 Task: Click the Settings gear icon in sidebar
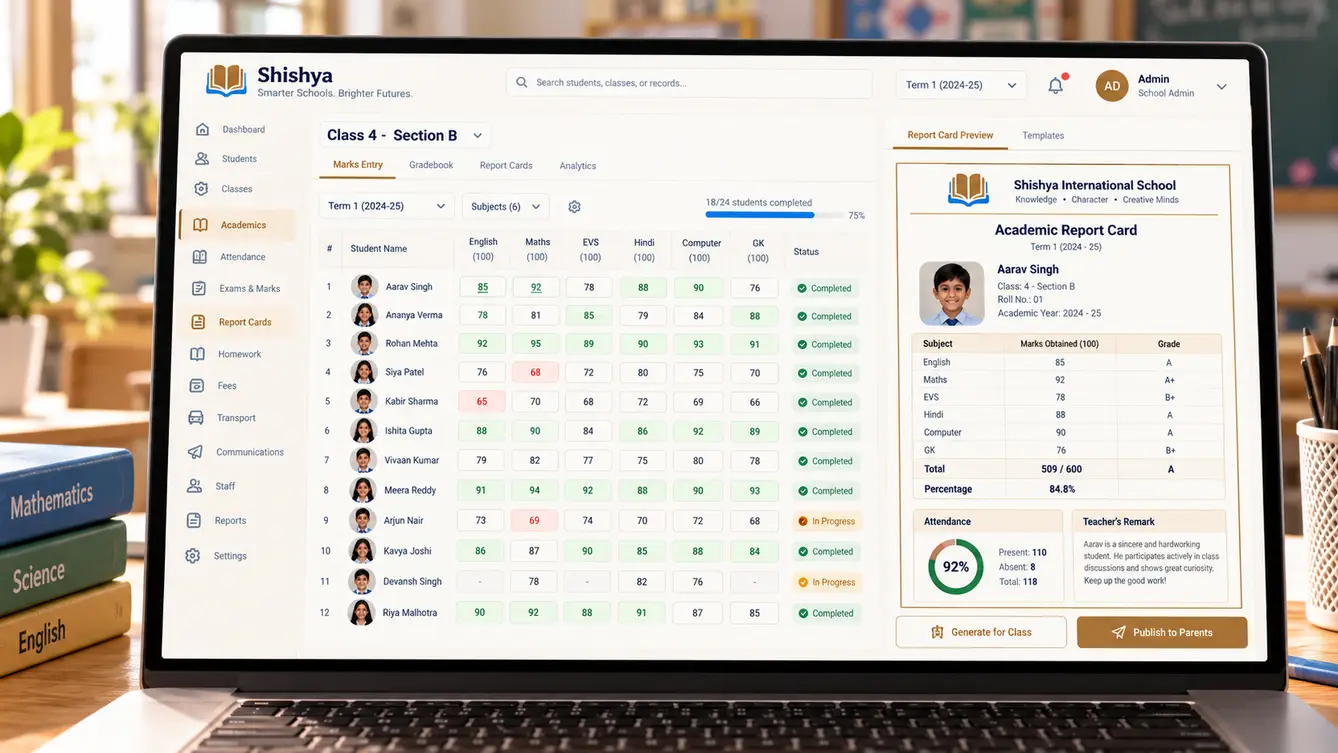(193, 555)
